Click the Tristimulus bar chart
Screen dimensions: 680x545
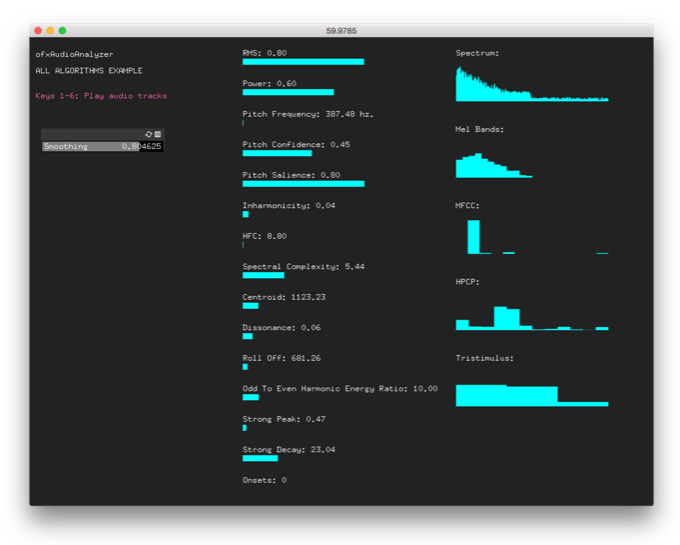tap(531, 394)
